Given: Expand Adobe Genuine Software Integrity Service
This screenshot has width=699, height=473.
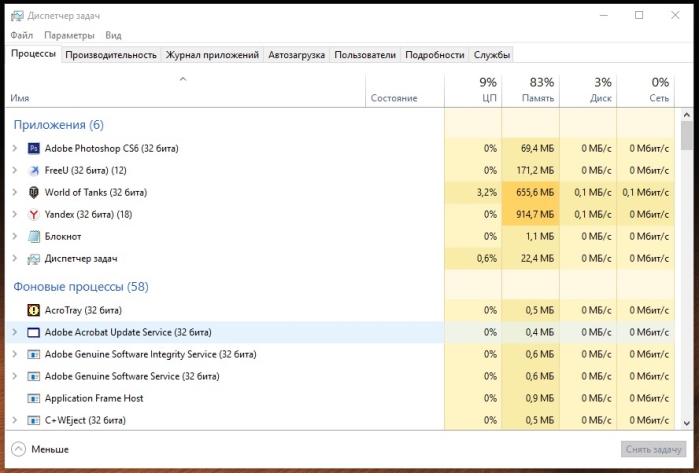Looking at the screenshot, I should coord(15,354).
